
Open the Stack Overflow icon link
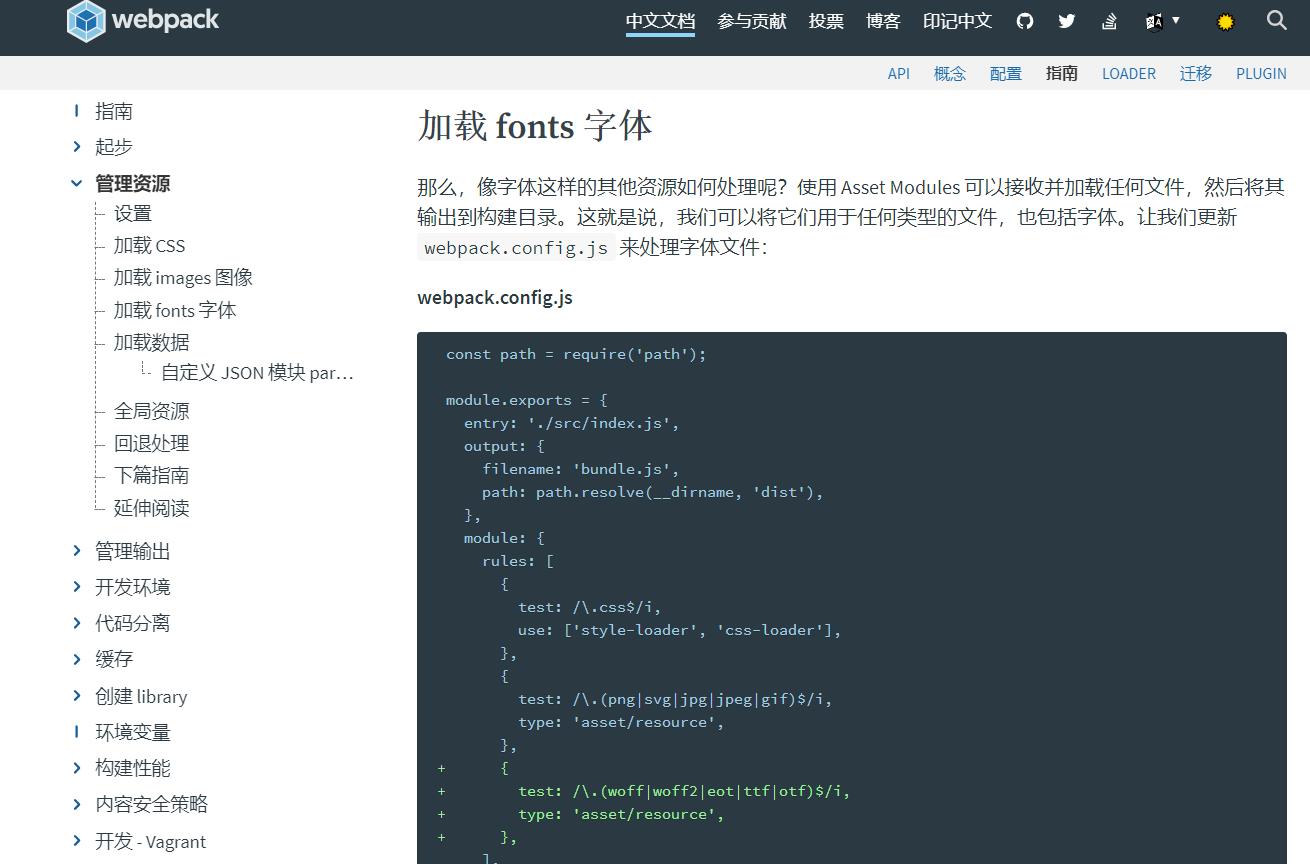(x=1109, y=21)
